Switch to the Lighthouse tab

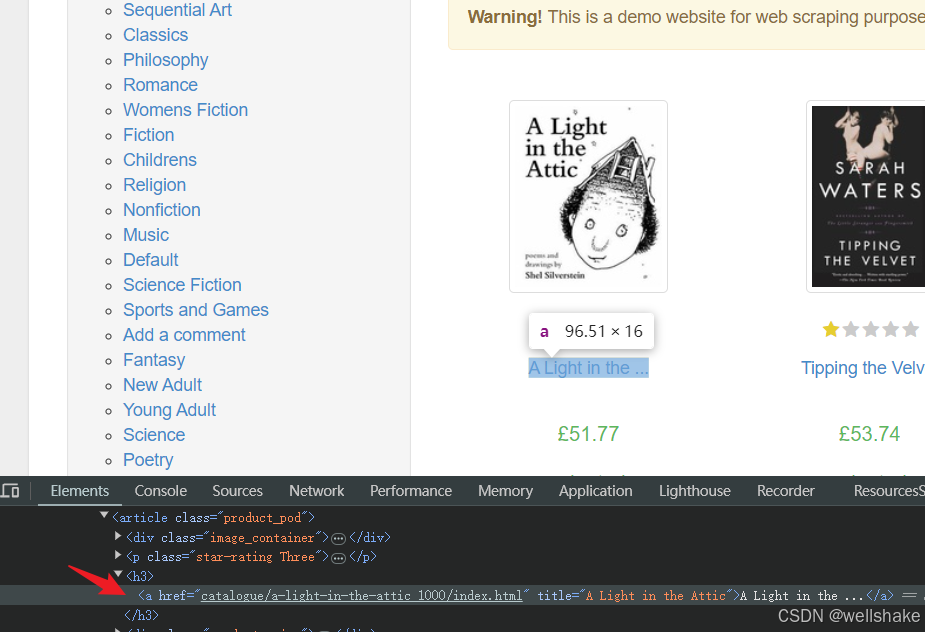click(694, 491)
